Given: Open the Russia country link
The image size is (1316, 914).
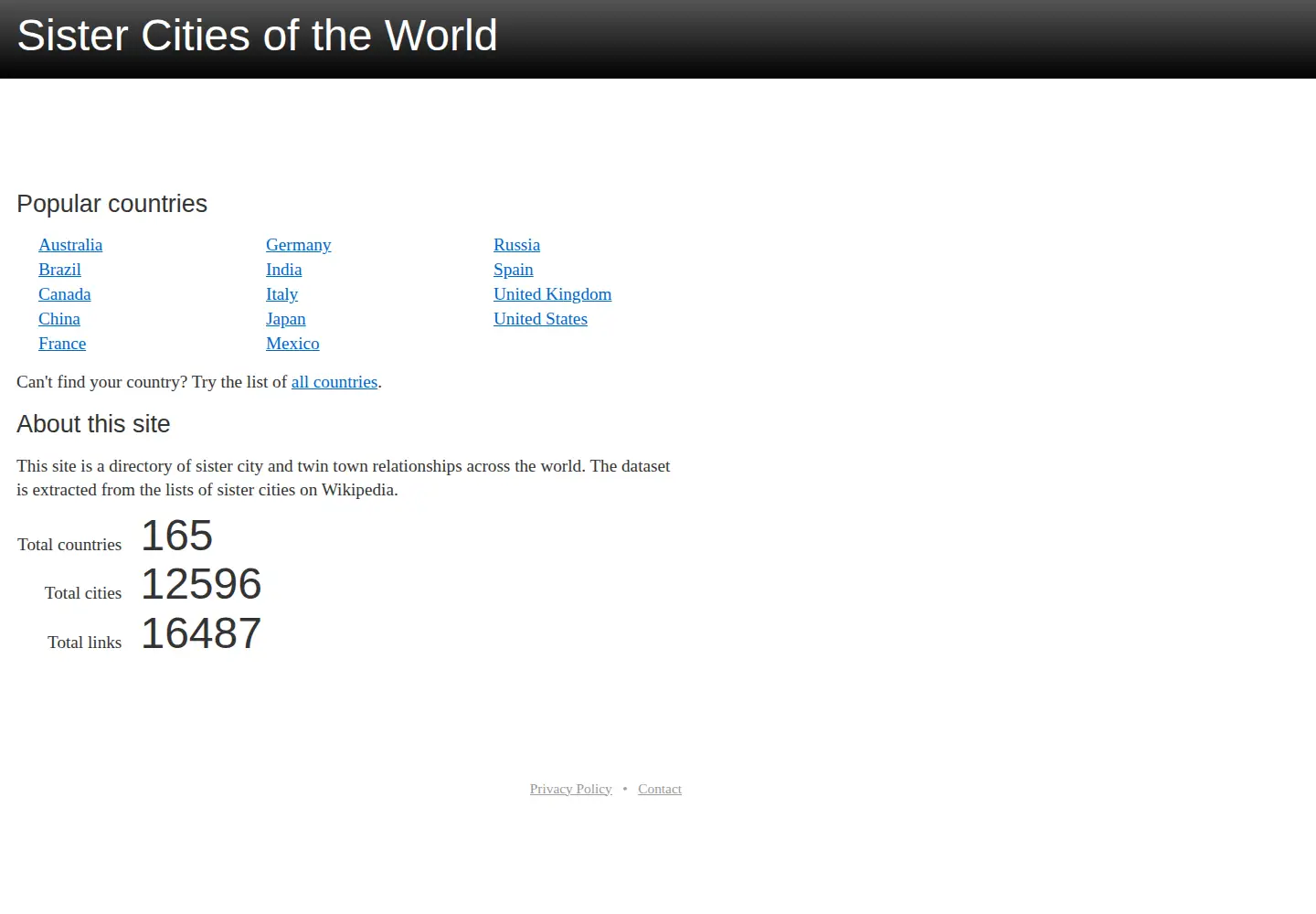Looking at the screenshot, I should pyautogui.click(x=516, y=245).
